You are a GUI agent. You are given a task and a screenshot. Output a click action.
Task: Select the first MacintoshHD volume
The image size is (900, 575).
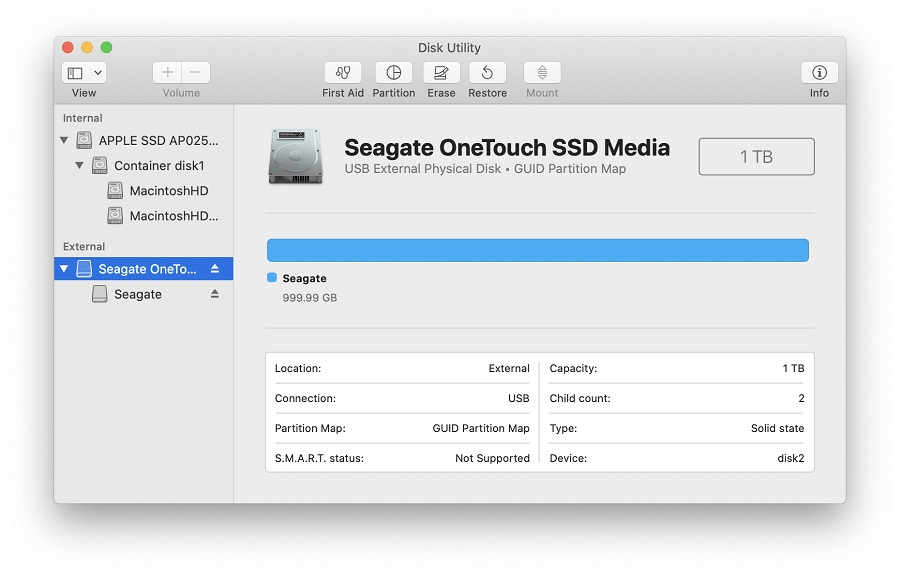click(168, 191)
